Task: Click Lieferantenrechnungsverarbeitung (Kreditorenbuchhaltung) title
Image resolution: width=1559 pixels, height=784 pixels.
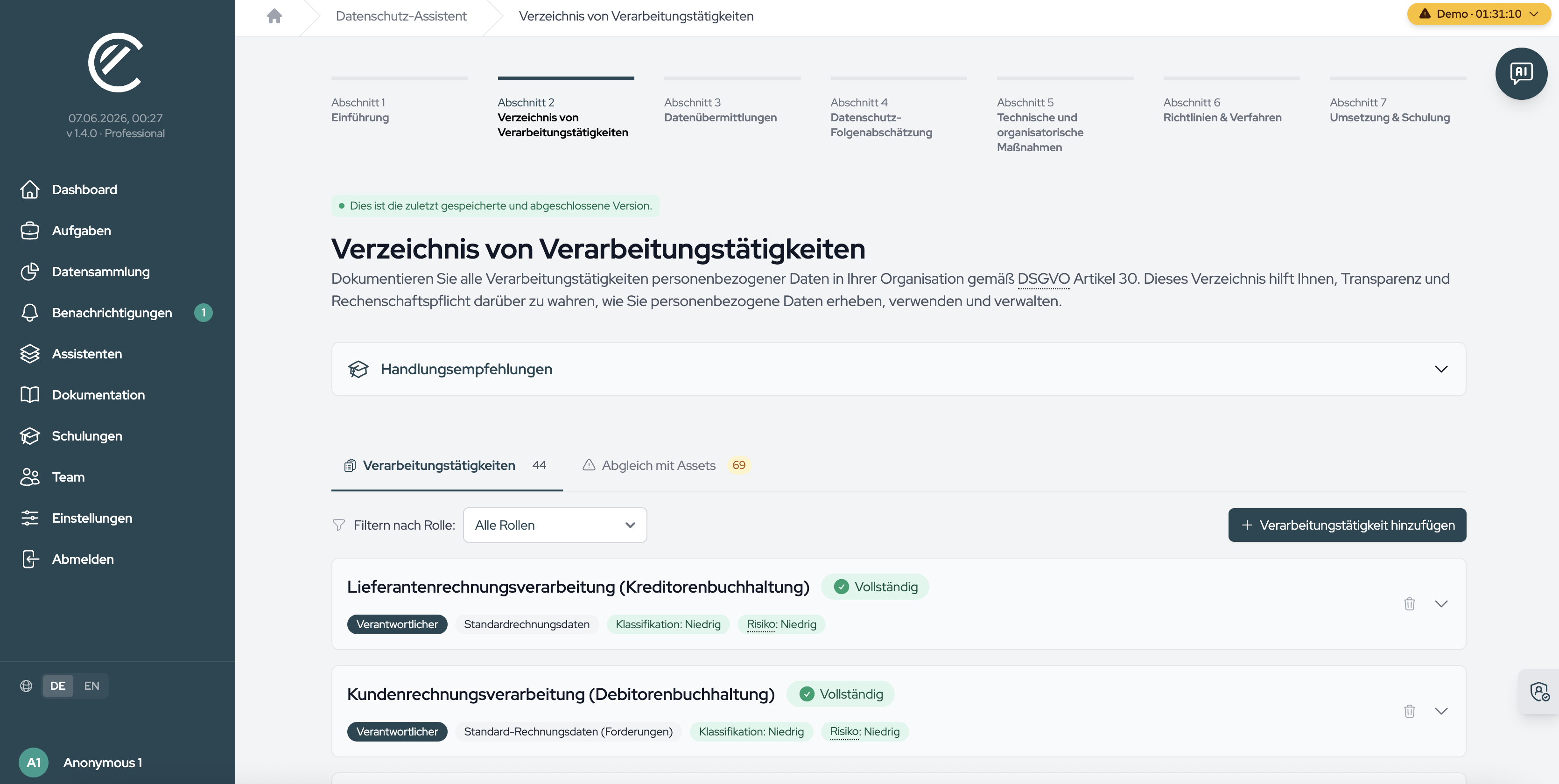Action: coord(578,587)
